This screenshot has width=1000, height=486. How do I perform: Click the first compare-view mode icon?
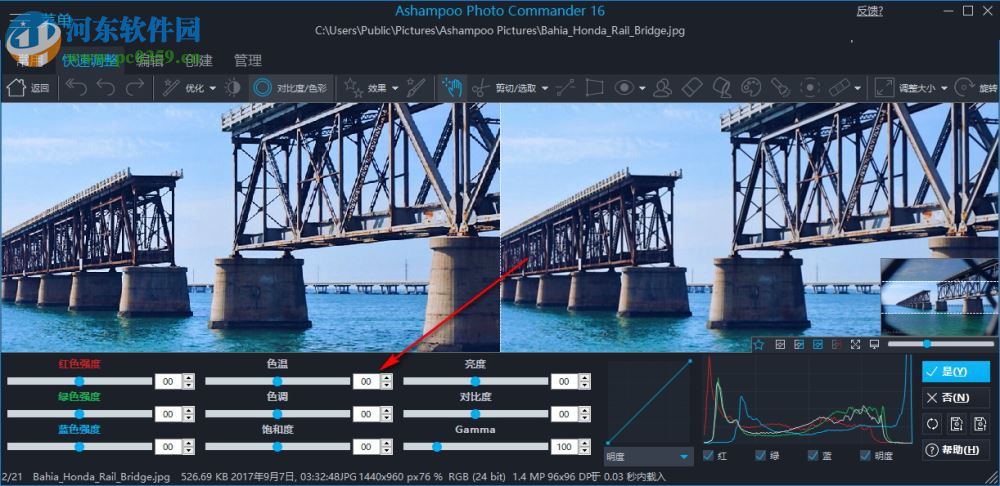click(x=780, y=344)
